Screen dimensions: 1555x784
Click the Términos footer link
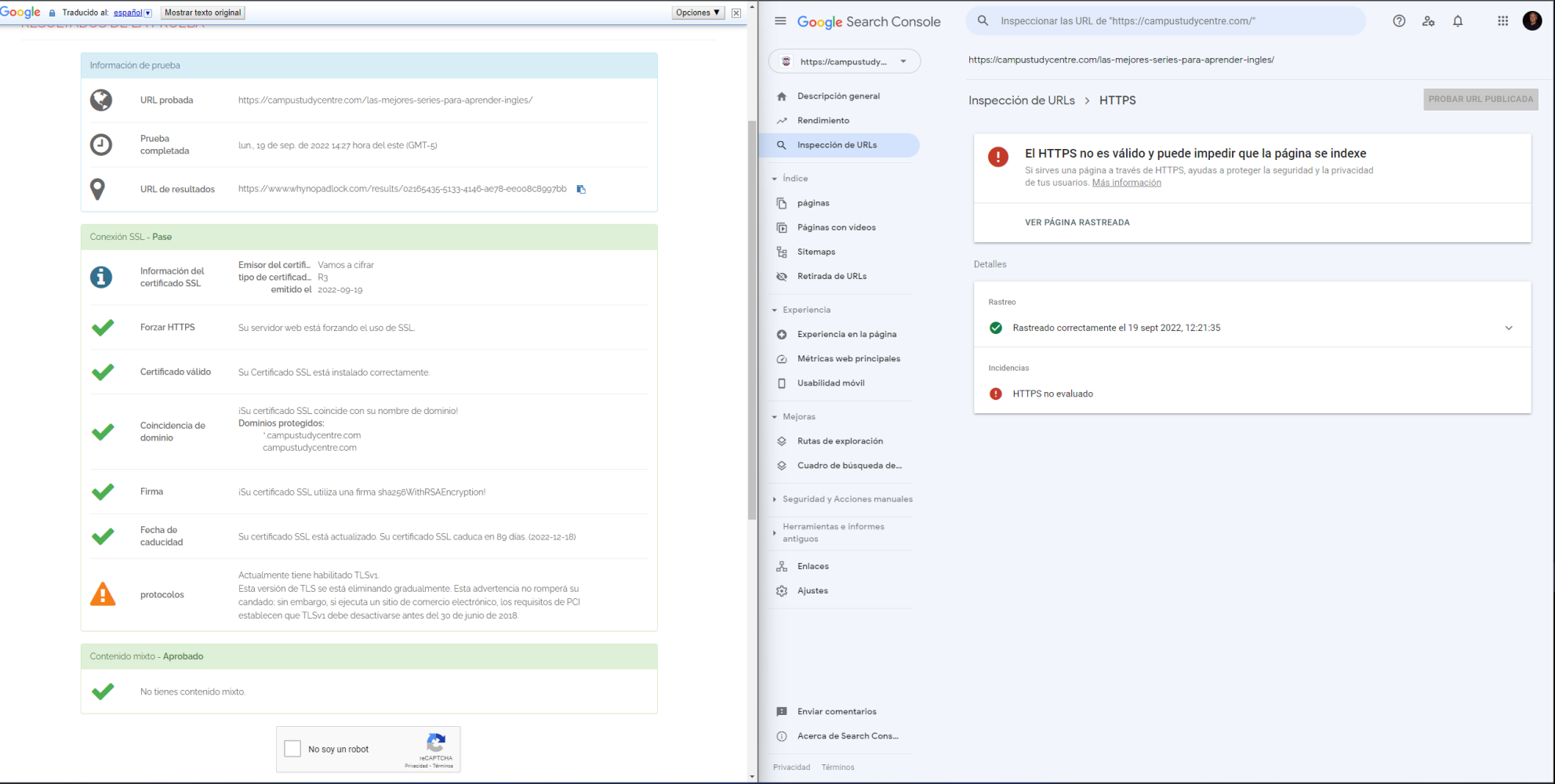tap(838, 768)
